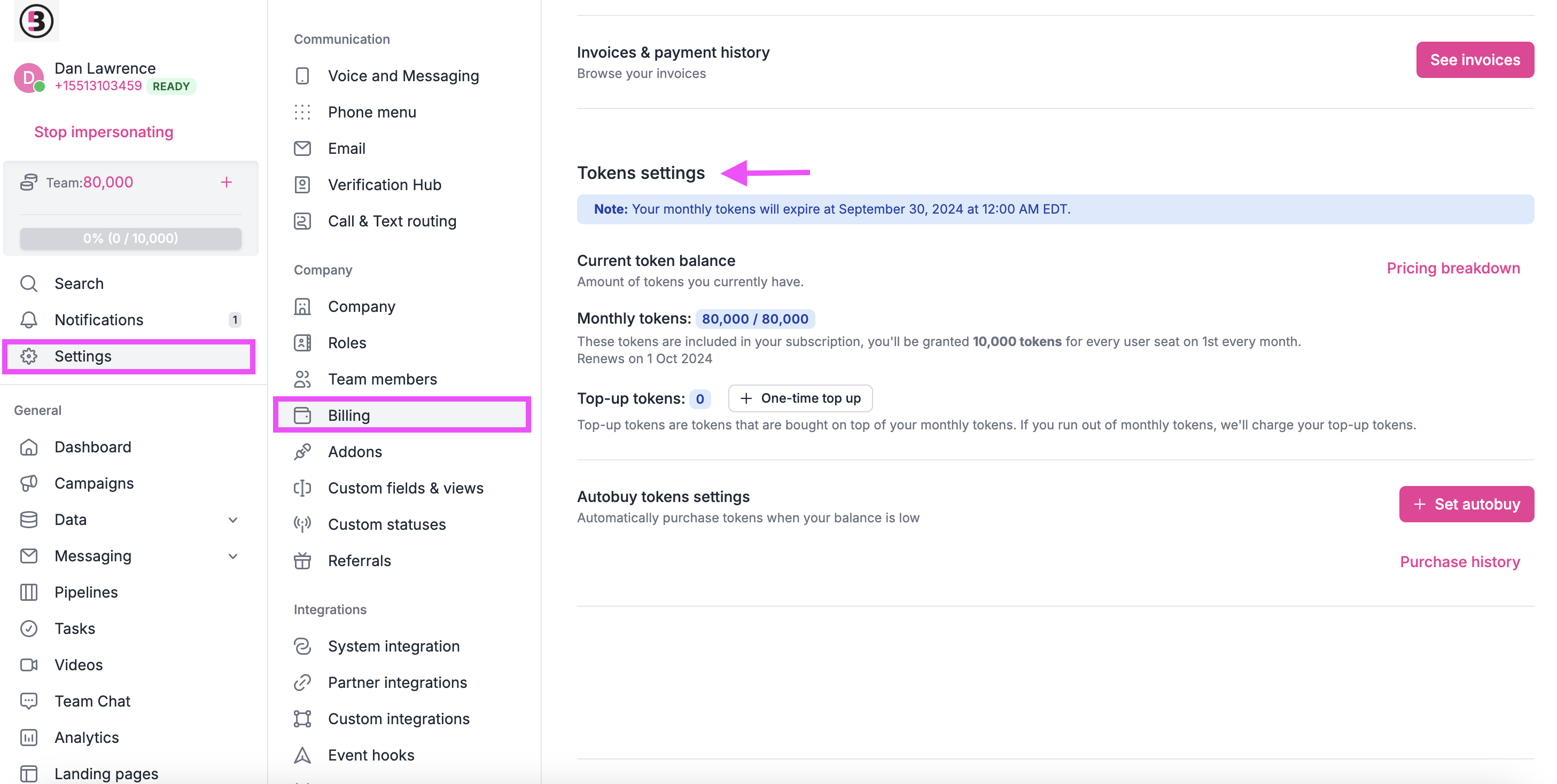Click Dan Lawrence's profile avatar
The width and height of the screenshot is (1557, 784).
coord(28,77)
